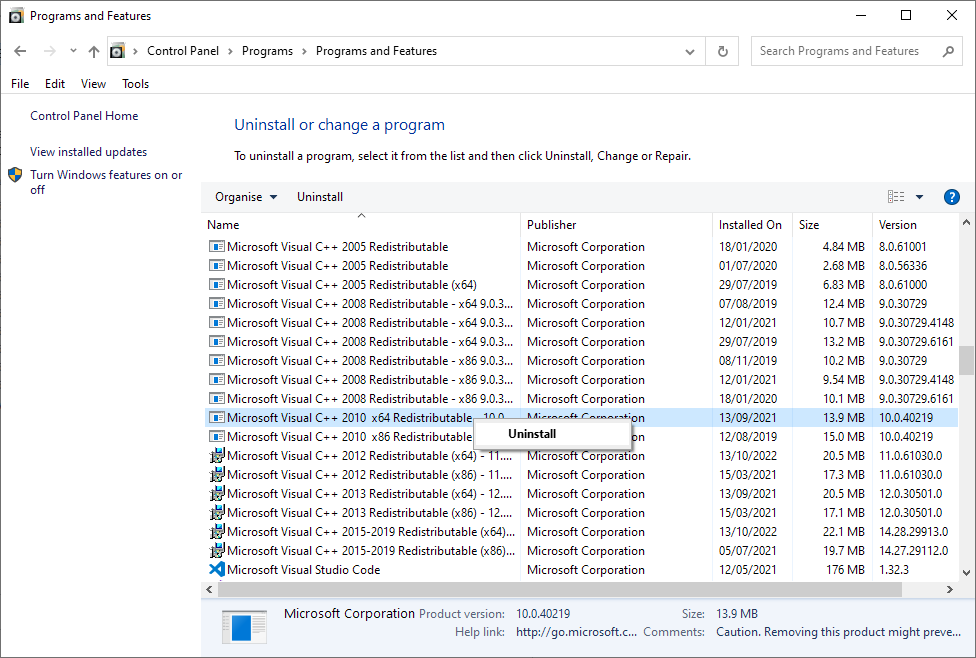Sort by the Size column header

(x=832, y=225)
